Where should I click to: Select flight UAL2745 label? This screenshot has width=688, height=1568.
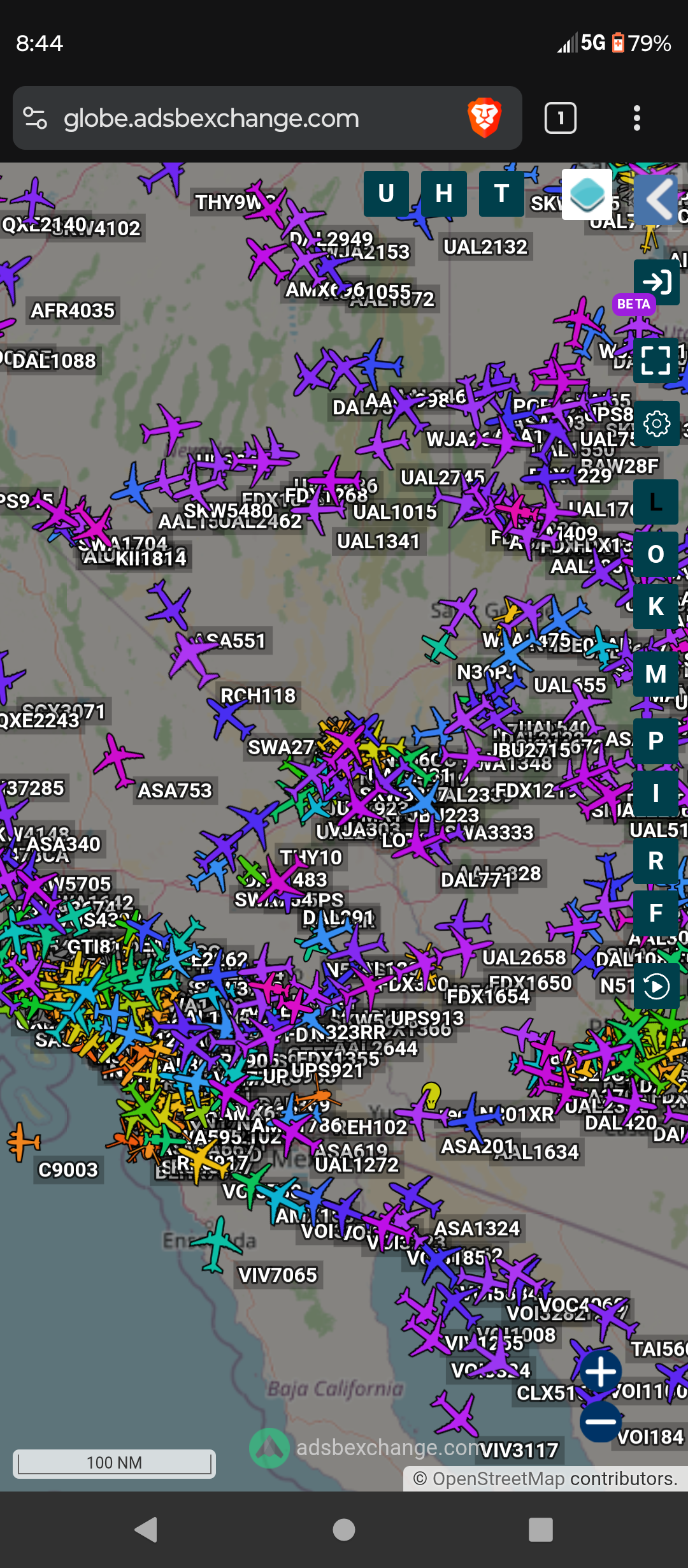tap(443, 478)
